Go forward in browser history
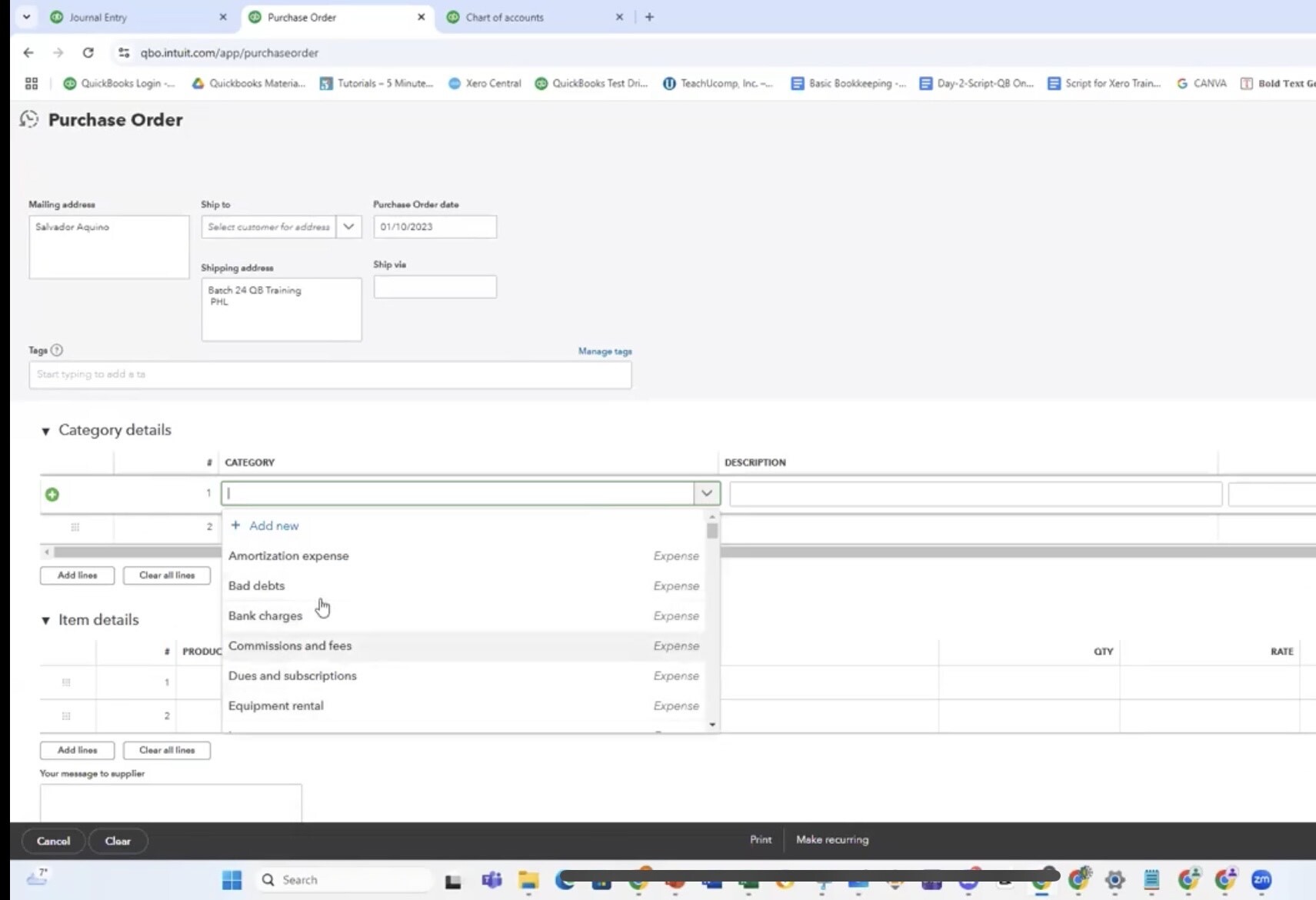 click(58, 52)
